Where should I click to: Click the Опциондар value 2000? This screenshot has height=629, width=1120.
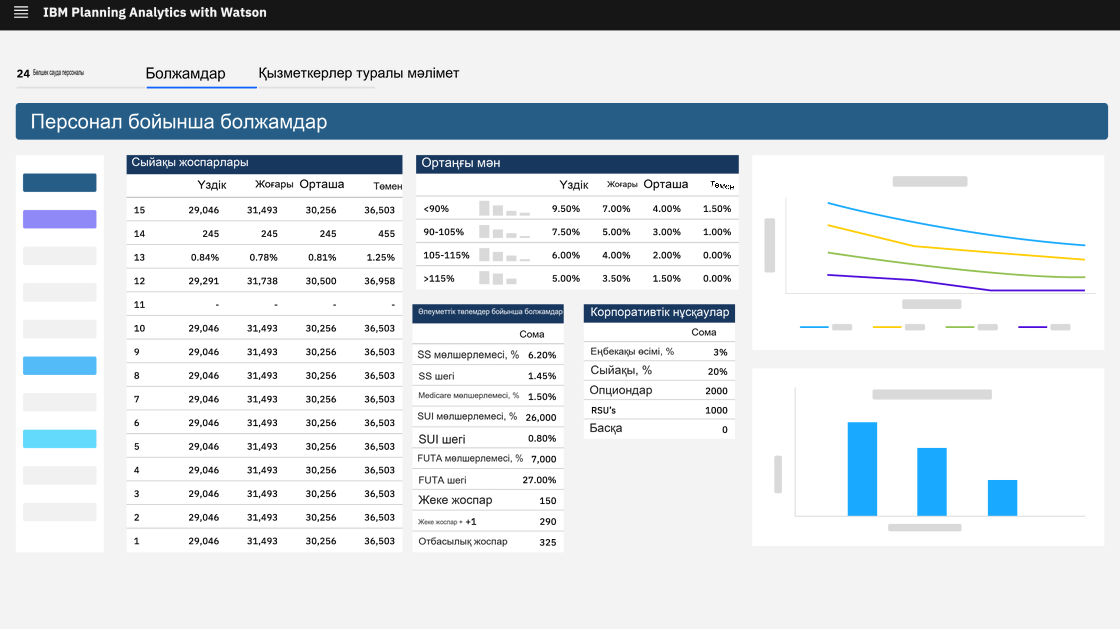point(716,391)
